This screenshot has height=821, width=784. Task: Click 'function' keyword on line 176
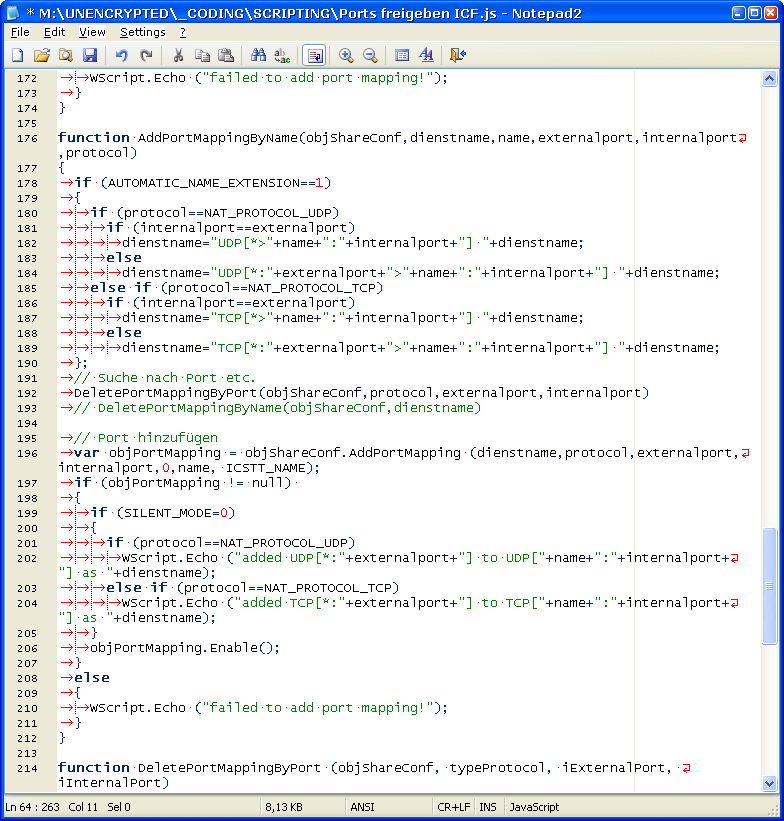click(x=94, y=138)
